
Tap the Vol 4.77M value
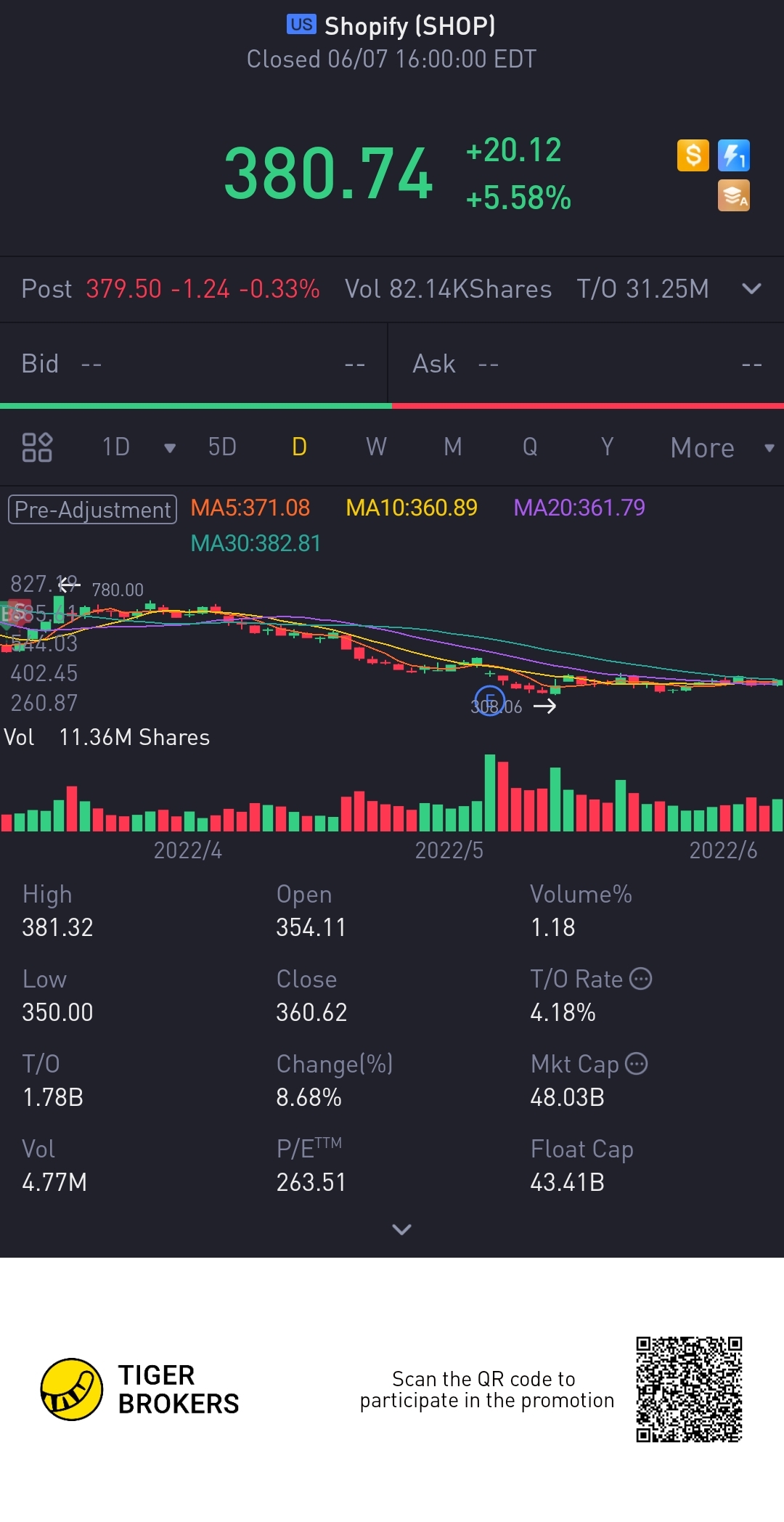(x=54, y=1182)
